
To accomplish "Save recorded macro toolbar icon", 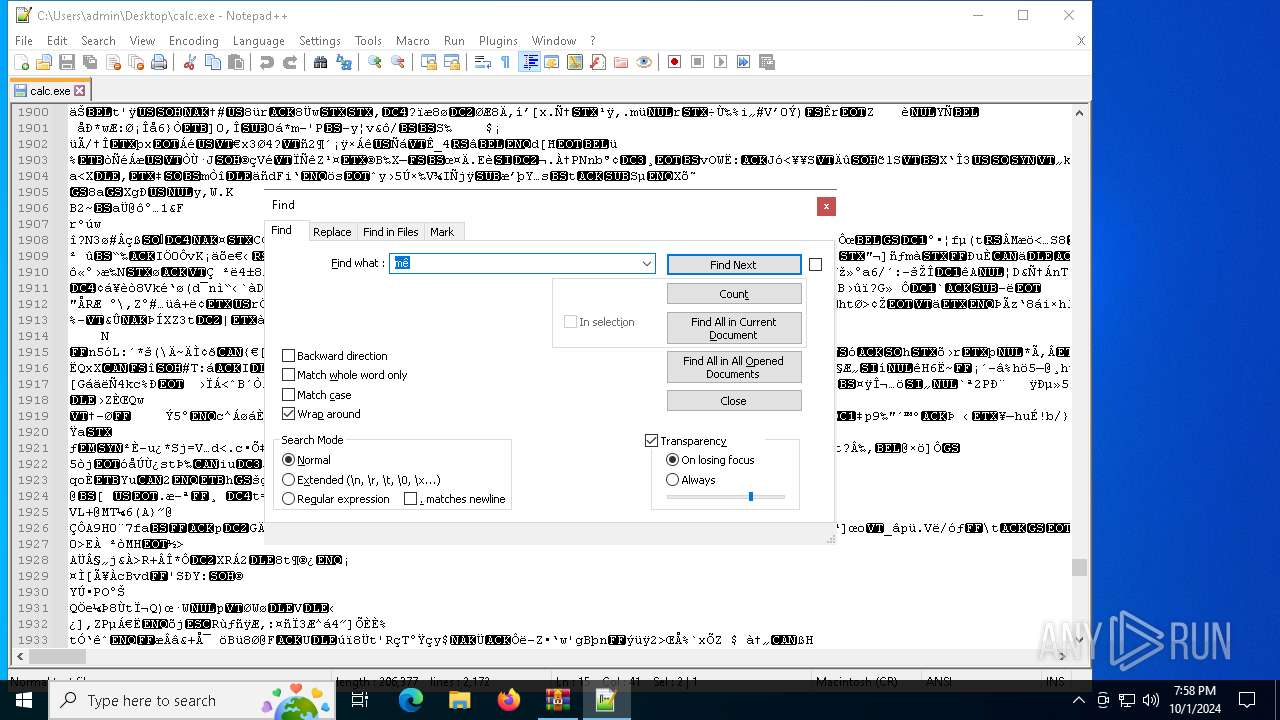I will [767, 62].
